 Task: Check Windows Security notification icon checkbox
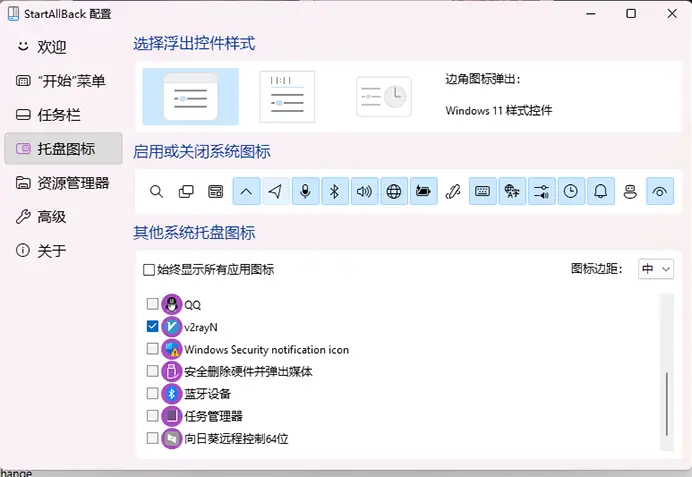coord(152,349)
